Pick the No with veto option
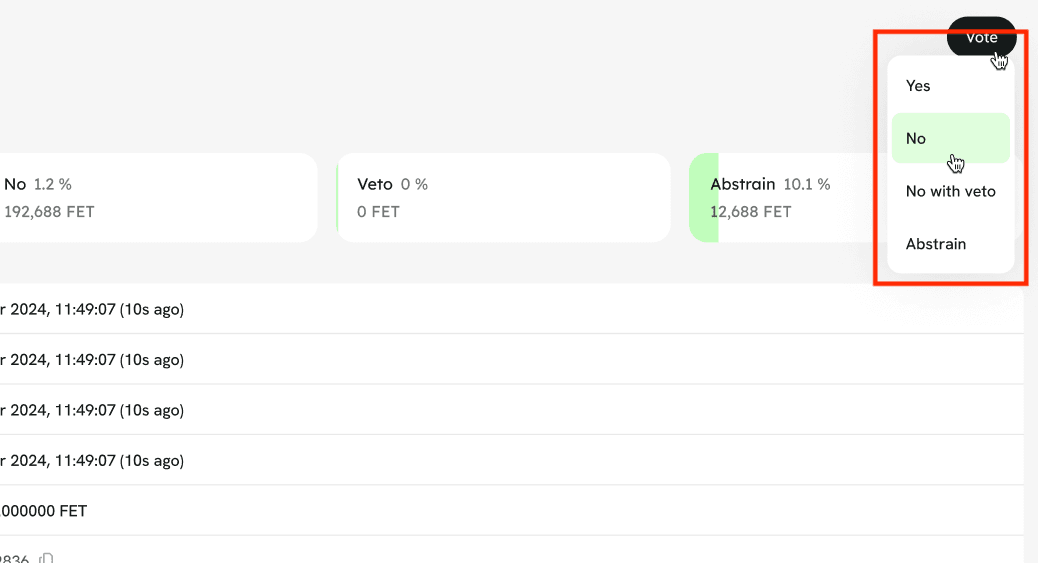Screen dimensions: 1038x563 point(950,191)
